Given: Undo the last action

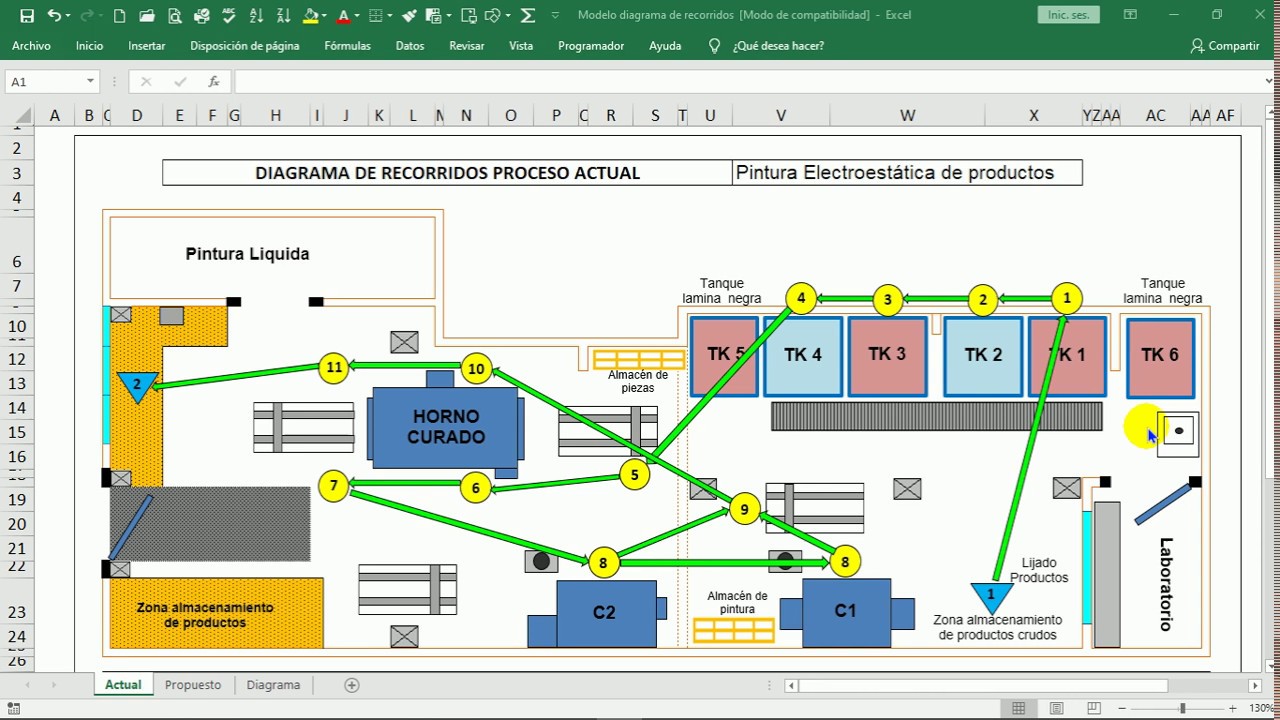Looking at the screenshot, I should coord(54,15).
